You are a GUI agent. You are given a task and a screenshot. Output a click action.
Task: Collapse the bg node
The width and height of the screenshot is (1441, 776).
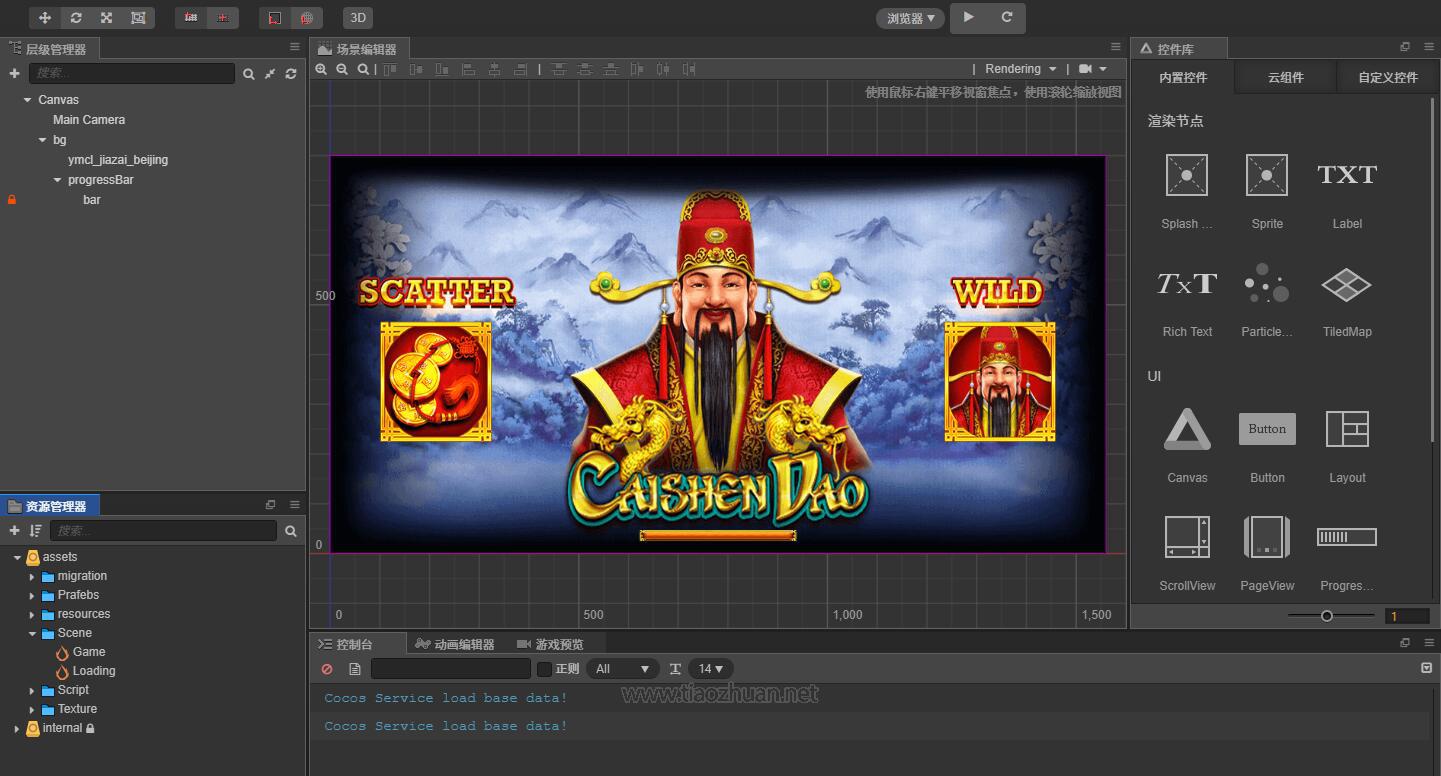[x=42, y=140]
